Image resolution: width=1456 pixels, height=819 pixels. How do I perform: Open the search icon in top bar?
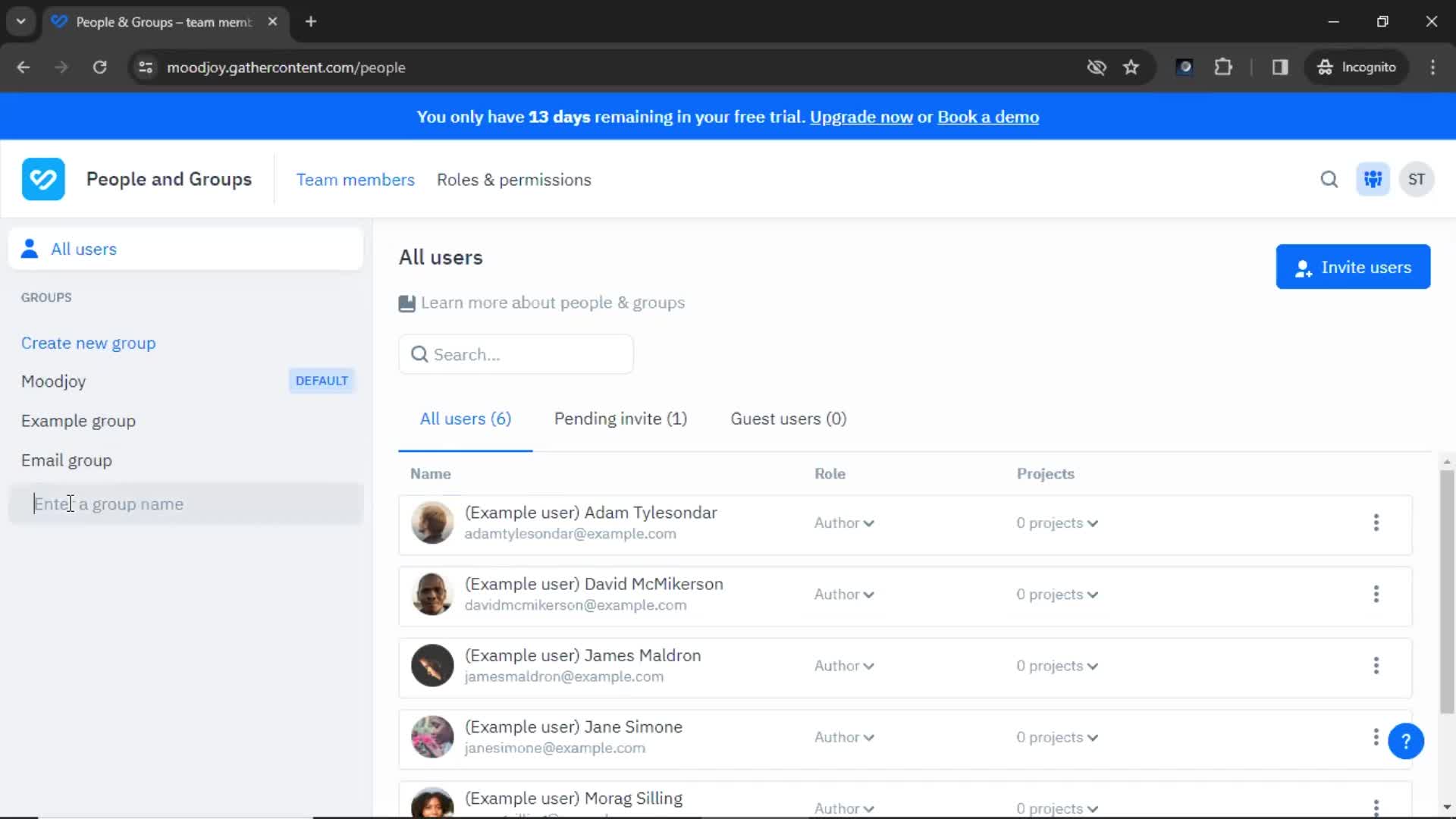pos(1329,179)
